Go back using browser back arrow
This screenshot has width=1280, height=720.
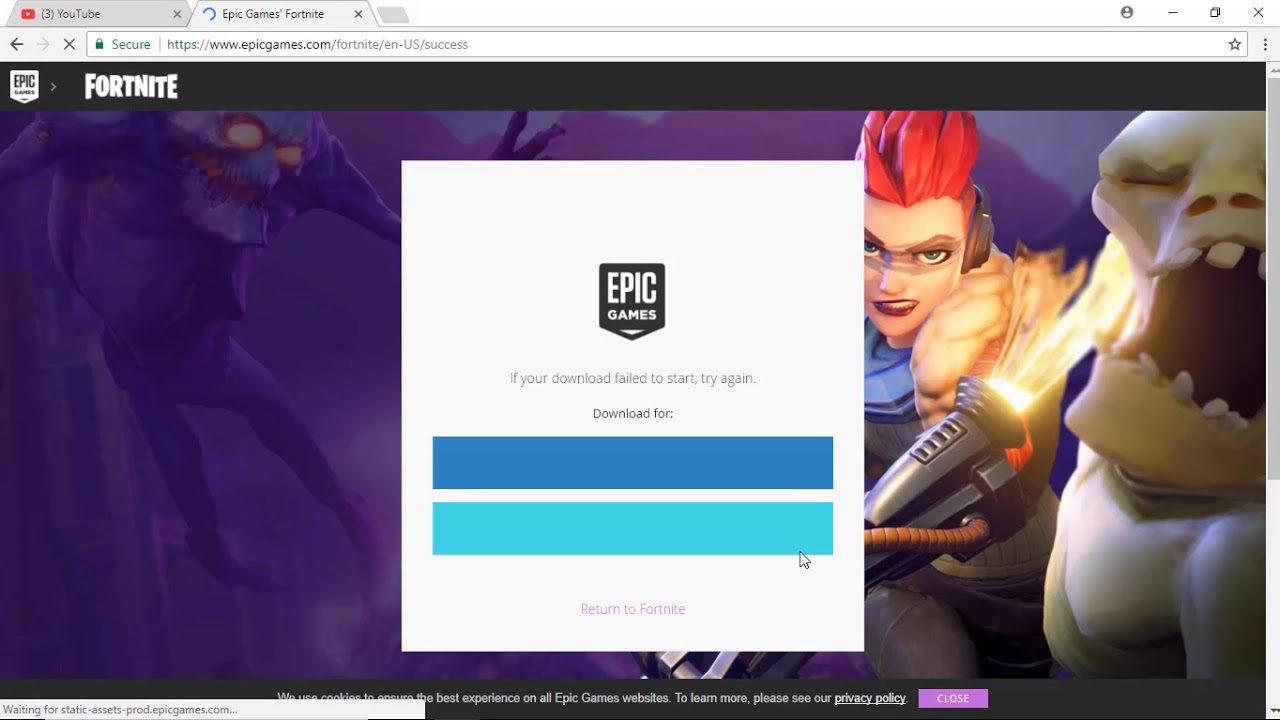pyautogui.click(x=16, y=44)
